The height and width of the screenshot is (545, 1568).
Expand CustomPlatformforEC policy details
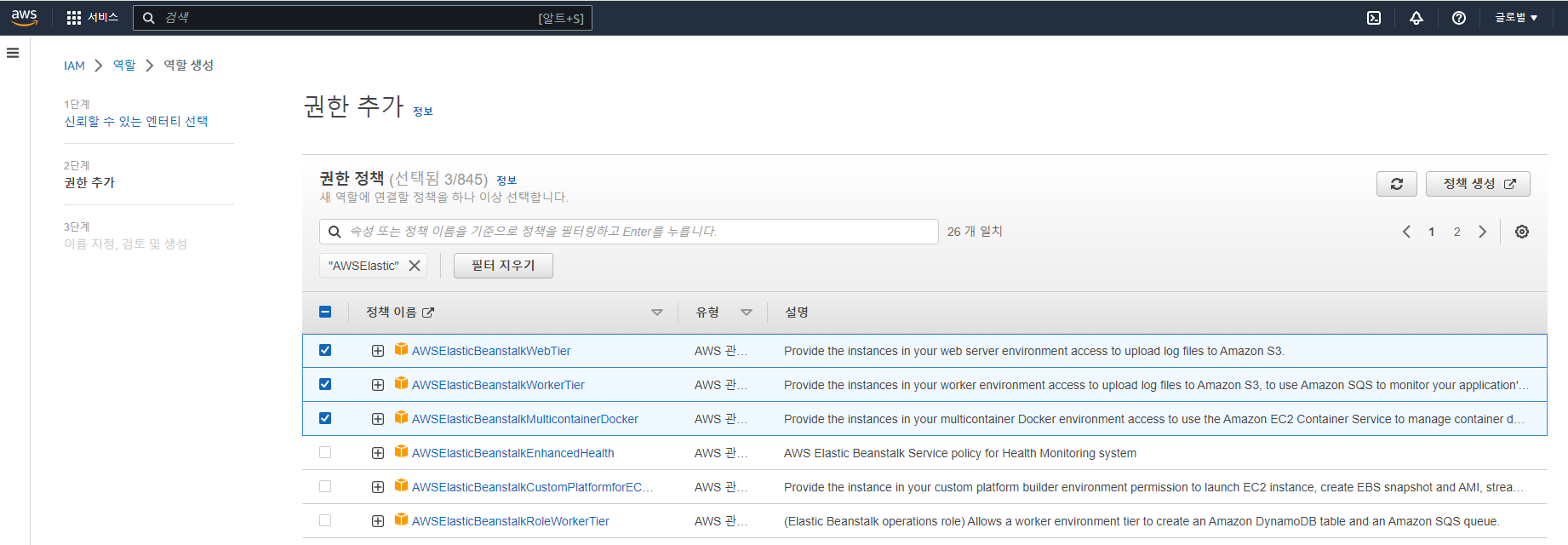pyautogui.click(x=378, y=487)
